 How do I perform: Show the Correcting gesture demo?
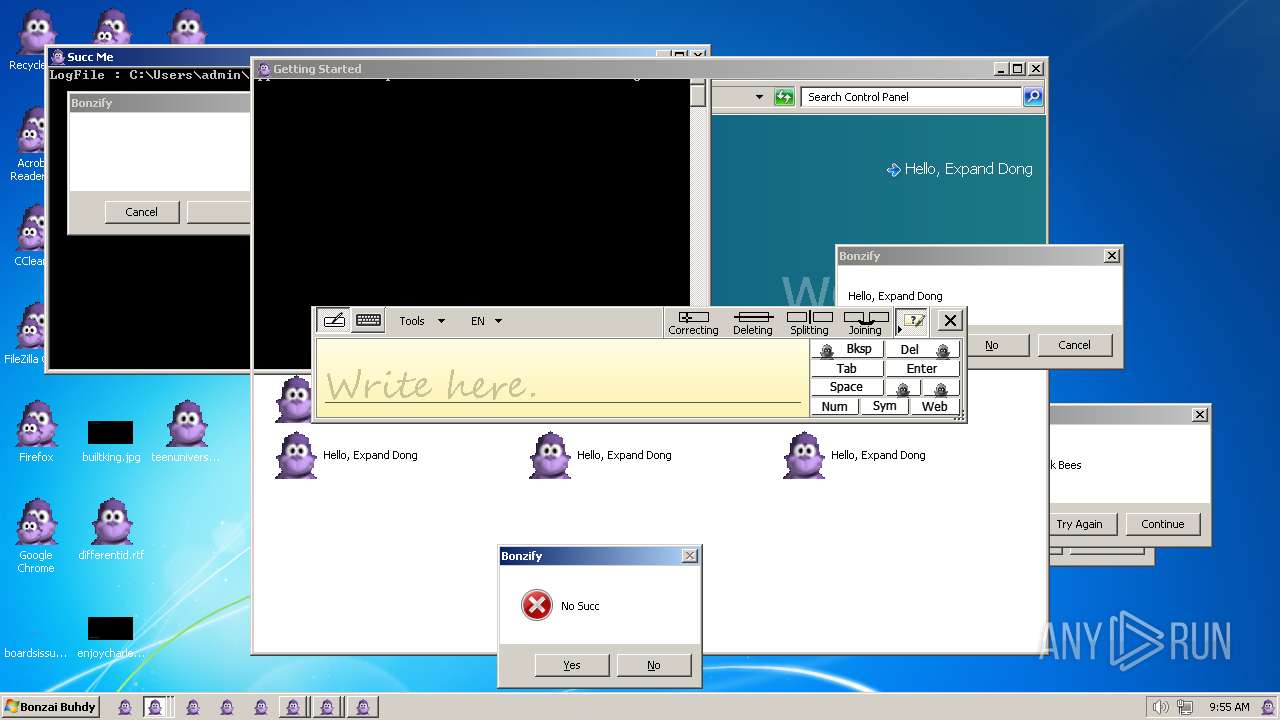[693, 322]
